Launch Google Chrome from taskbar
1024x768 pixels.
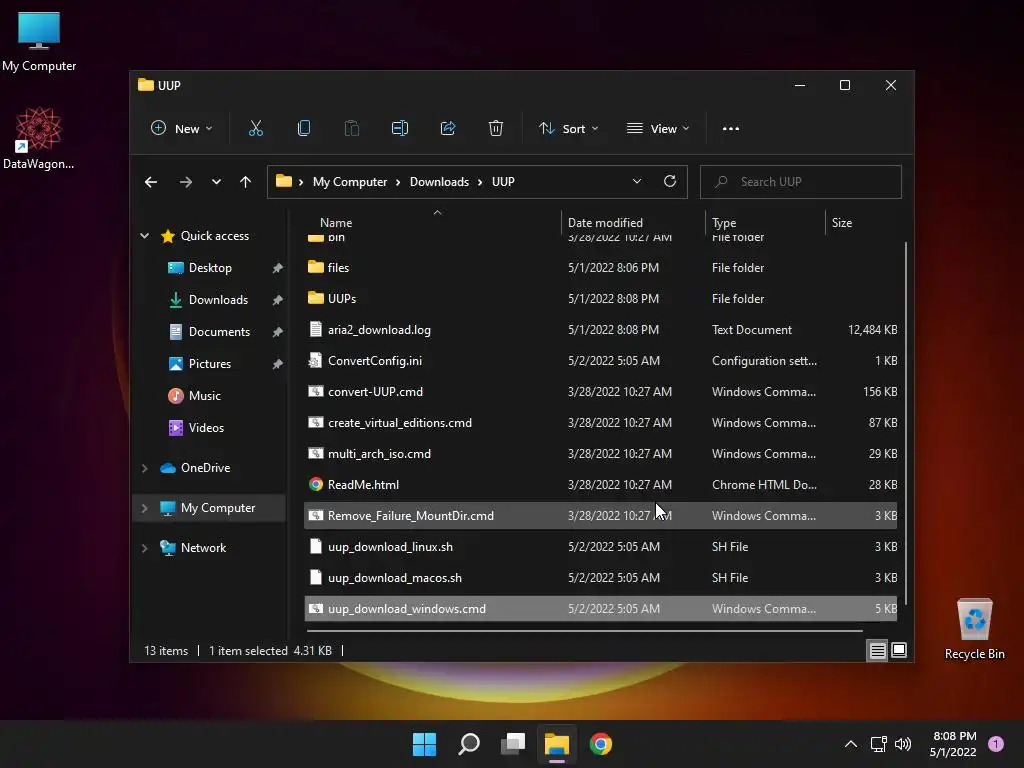[601, 744]
